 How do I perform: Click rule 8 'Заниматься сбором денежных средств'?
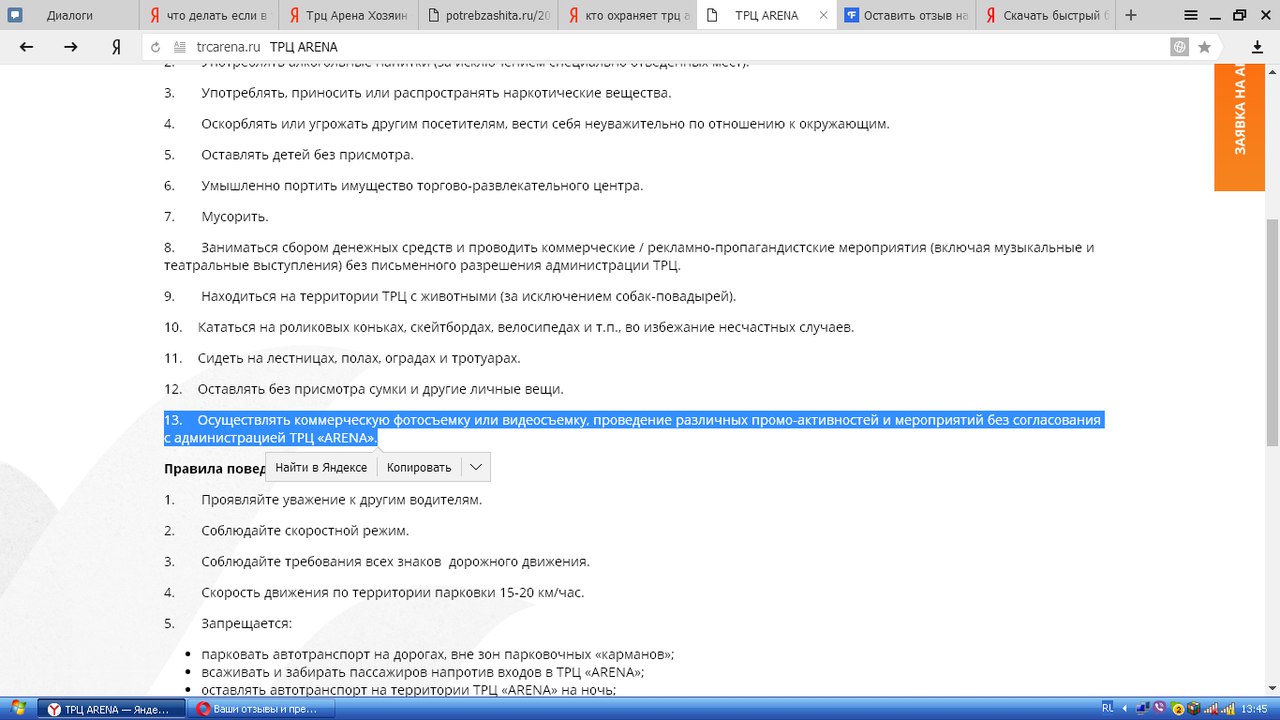pos(629,256)
